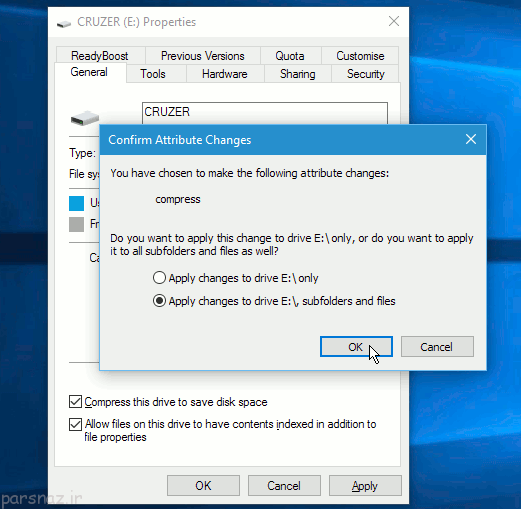521x509 pixels.
Task: Switch to the Previous Versions tab
Action: [203, 56]
